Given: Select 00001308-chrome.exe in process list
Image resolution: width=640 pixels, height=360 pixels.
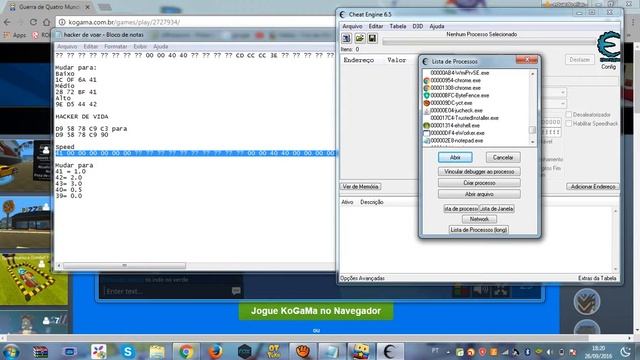Looking at the screenshot, I should (456, 88).
